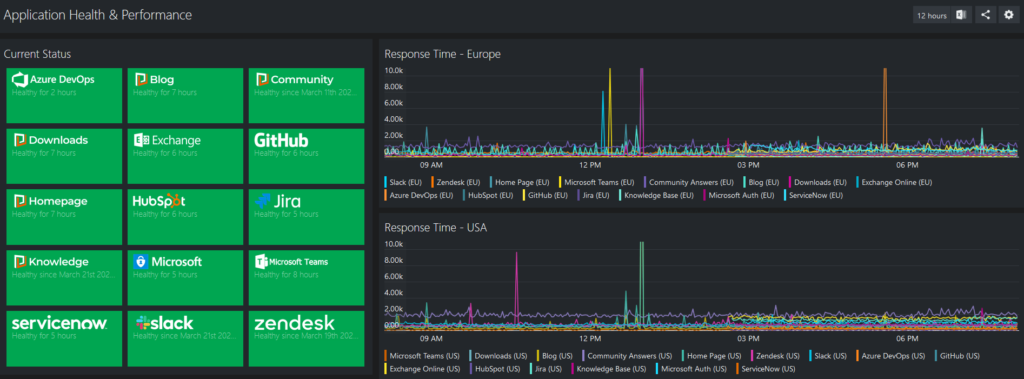Toggle Microsoft Auth (EU) legend series

pos(739,195)
